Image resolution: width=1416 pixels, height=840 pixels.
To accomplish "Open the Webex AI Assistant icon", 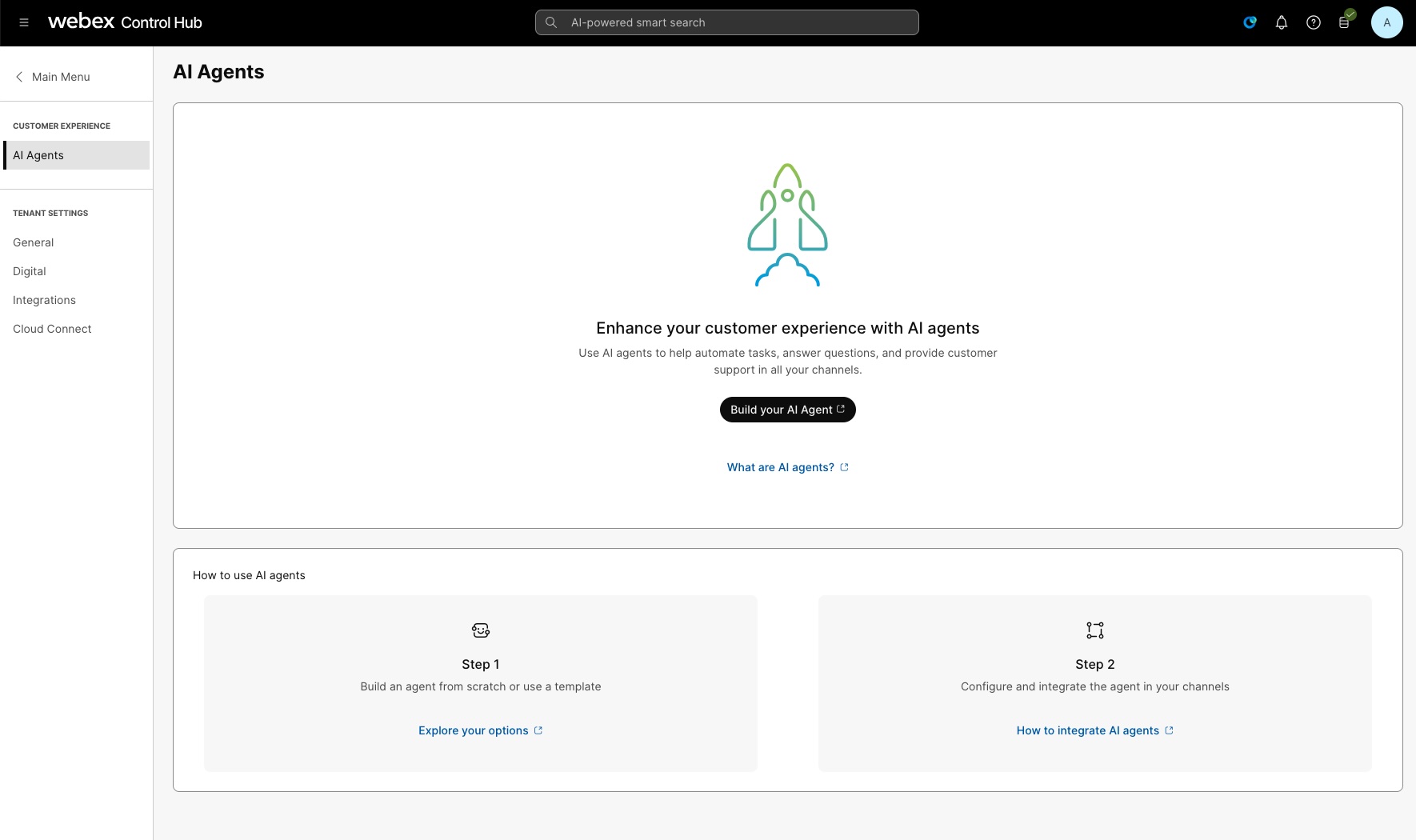I will coord(1250,22).
